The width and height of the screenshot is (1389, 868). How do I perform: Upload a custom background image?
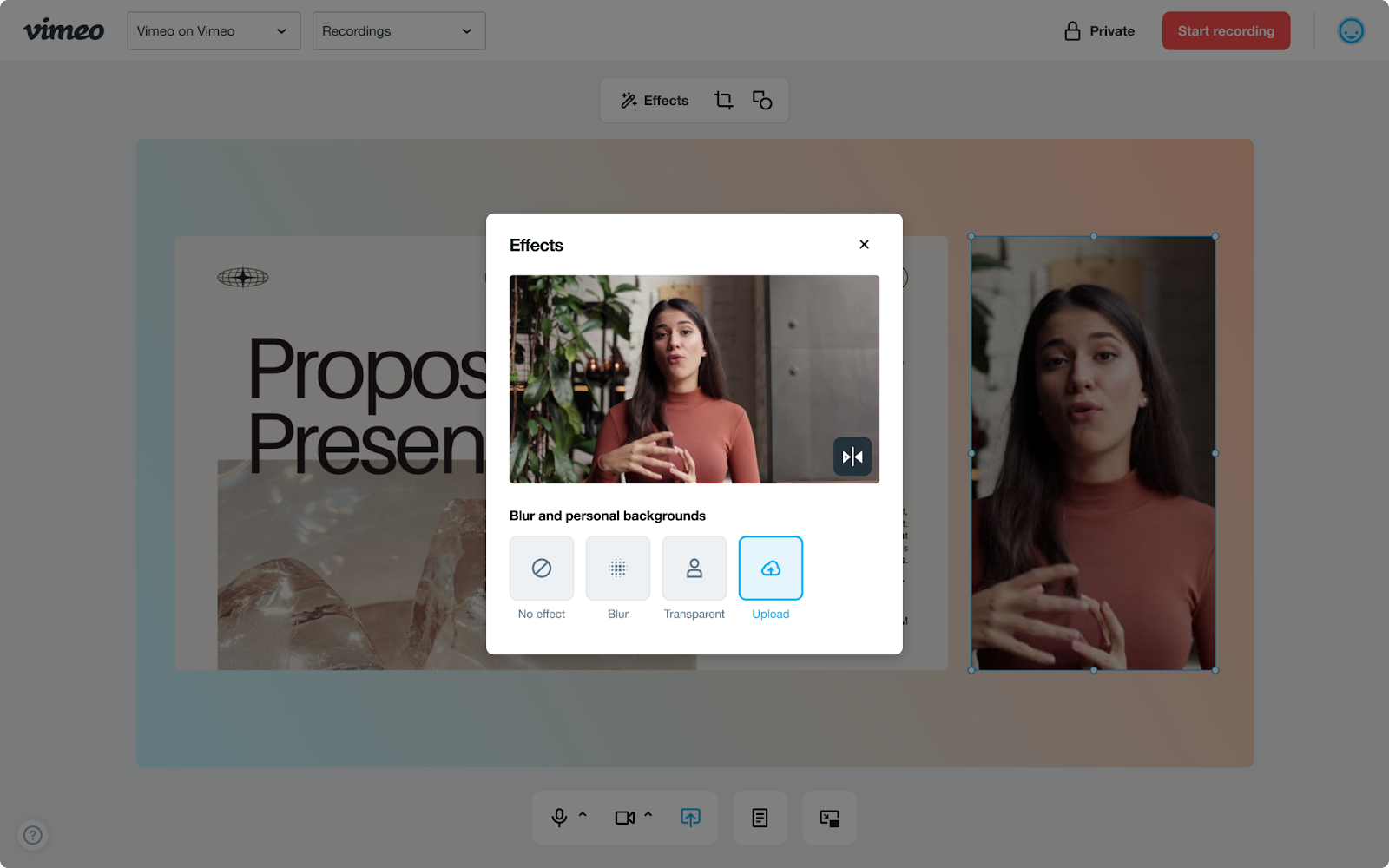point(771,569)
